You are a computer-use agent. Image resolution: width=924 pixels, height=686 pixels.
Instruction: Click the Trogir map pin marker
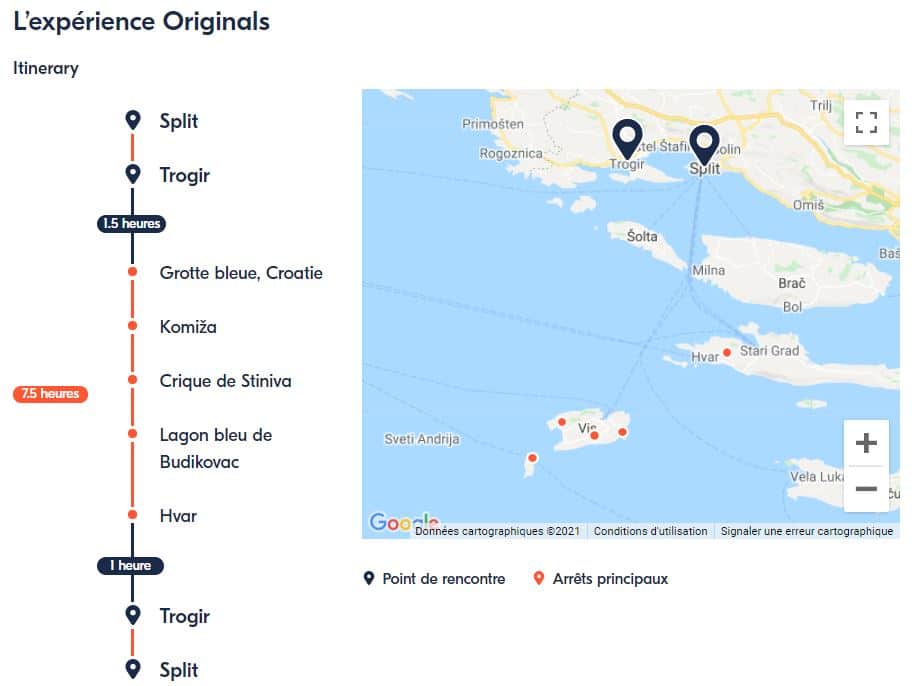click(627, 140)
